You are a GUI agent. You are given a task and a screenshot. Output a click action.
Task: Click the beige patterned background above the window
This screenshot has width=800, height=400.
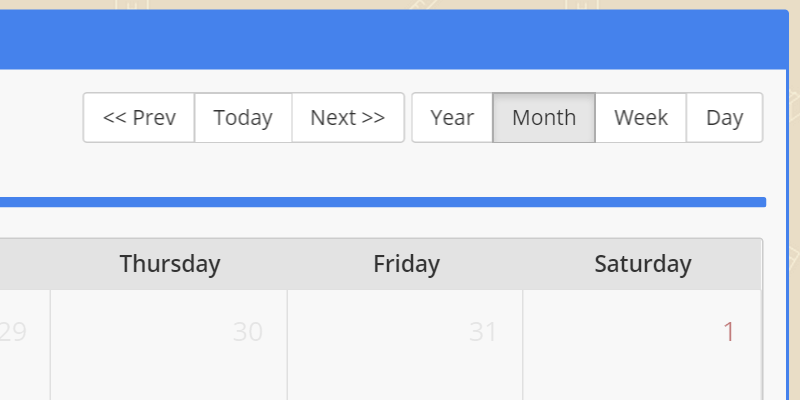[x=400, y=4]
